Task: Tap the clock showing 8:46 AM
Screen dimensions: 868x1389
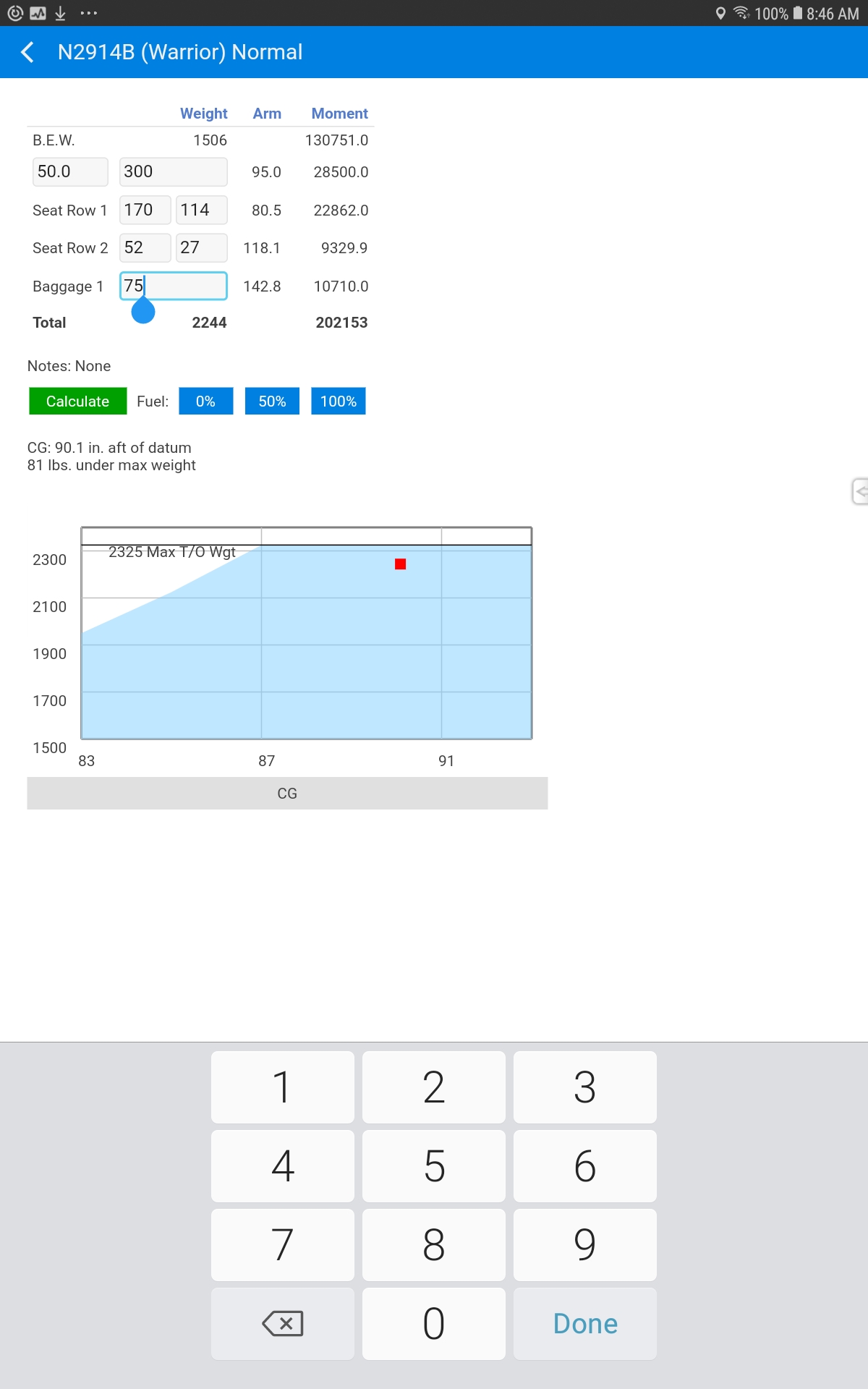Action: [833, 14]
